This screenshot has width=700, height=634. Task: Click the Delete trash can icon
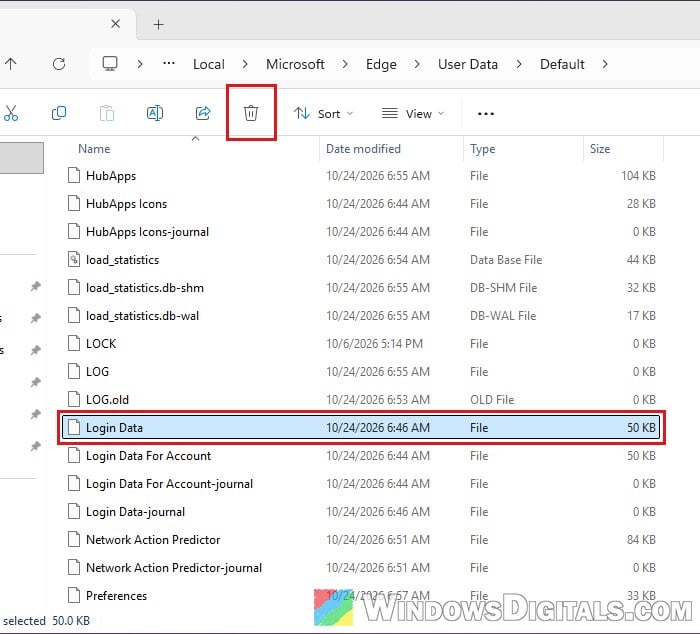click(251, 113)
